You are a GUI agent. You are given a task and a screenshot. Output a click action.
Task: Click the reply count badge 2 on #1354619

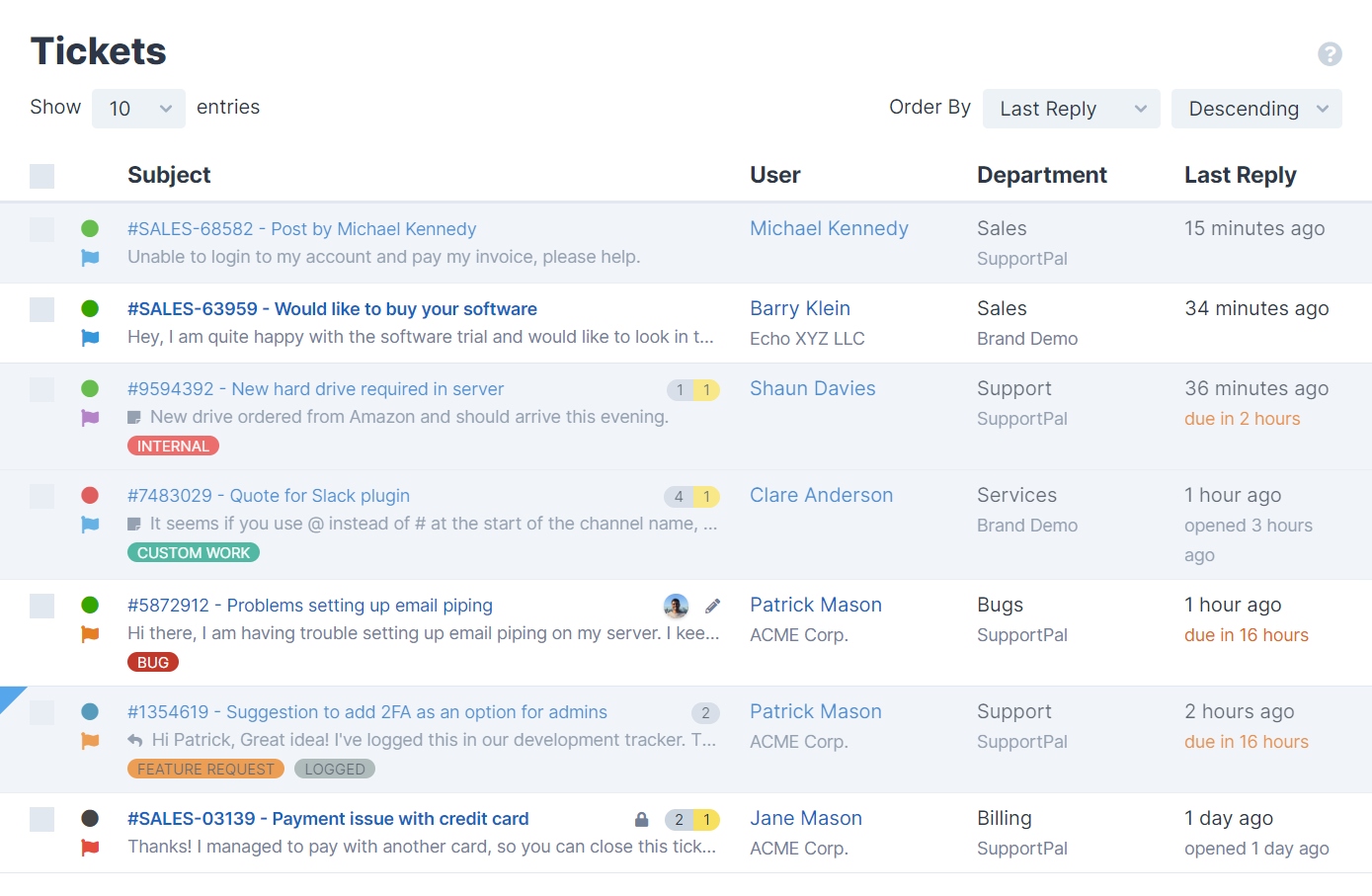[x=705, y=713]
